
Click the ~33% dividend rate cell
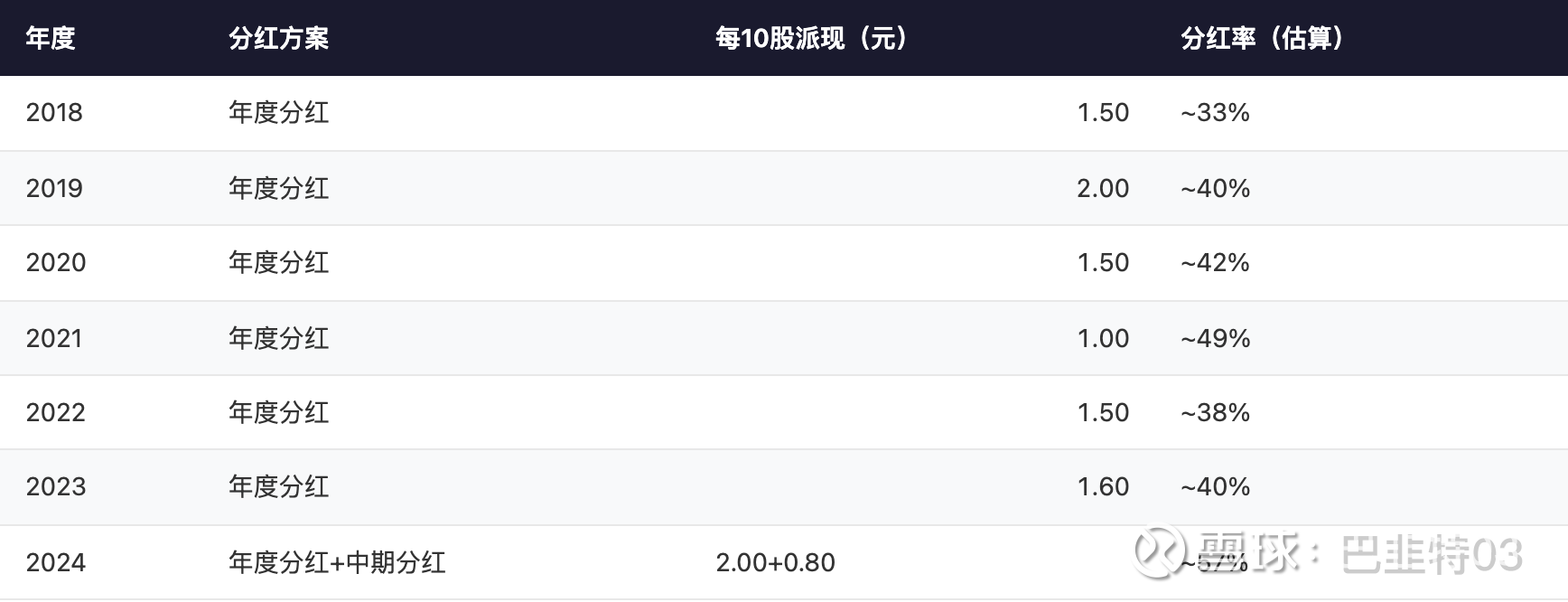(x=1215, y=113)
